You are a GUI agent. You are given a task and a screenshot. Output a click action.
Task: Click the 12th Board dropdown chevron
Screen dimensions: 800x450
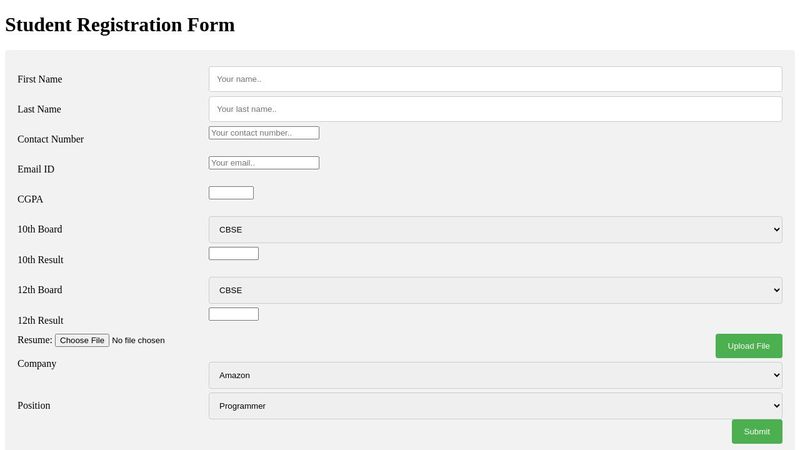pos(777,290)
